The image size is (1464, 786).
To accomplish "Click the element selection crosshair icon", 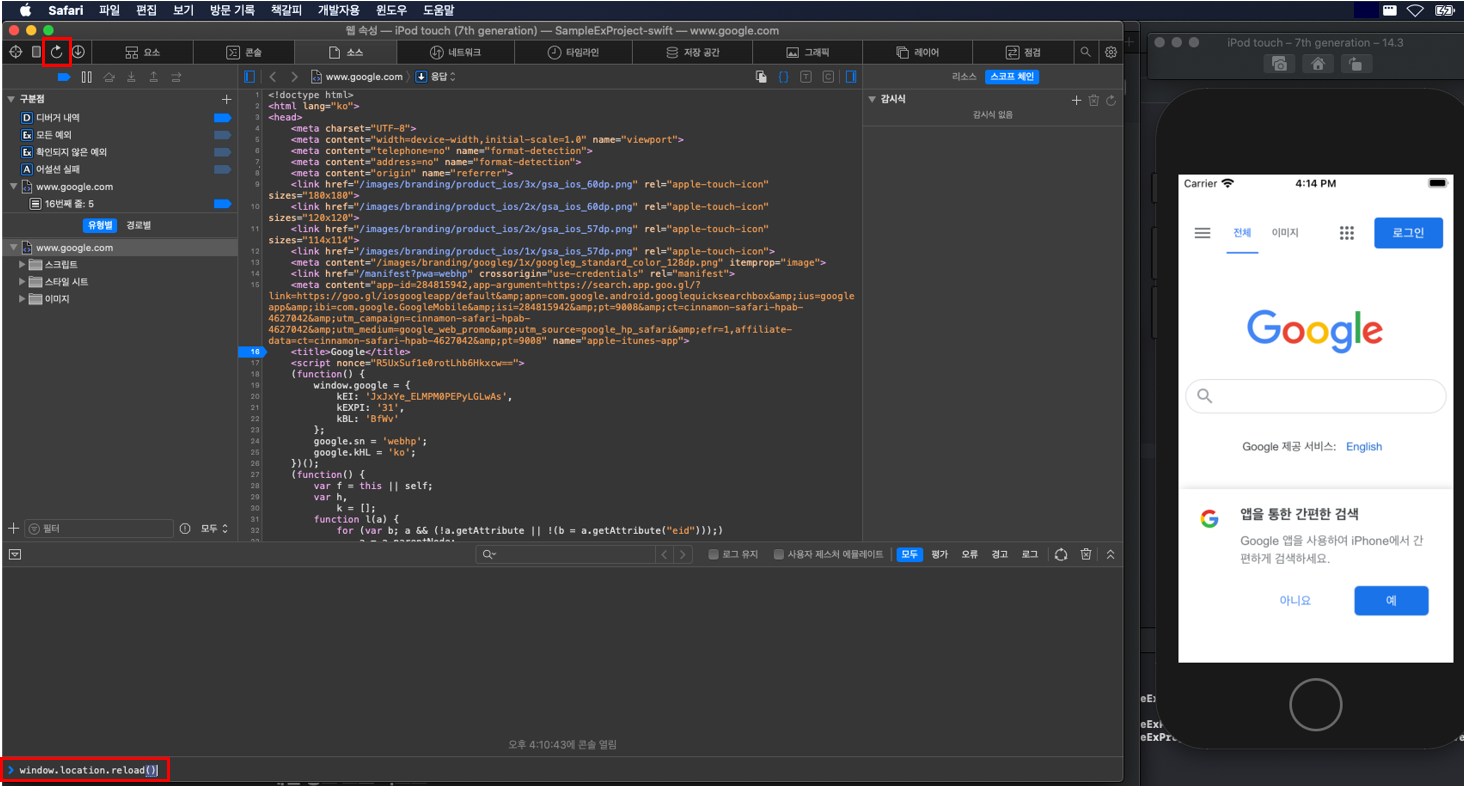I will point(15,52).
